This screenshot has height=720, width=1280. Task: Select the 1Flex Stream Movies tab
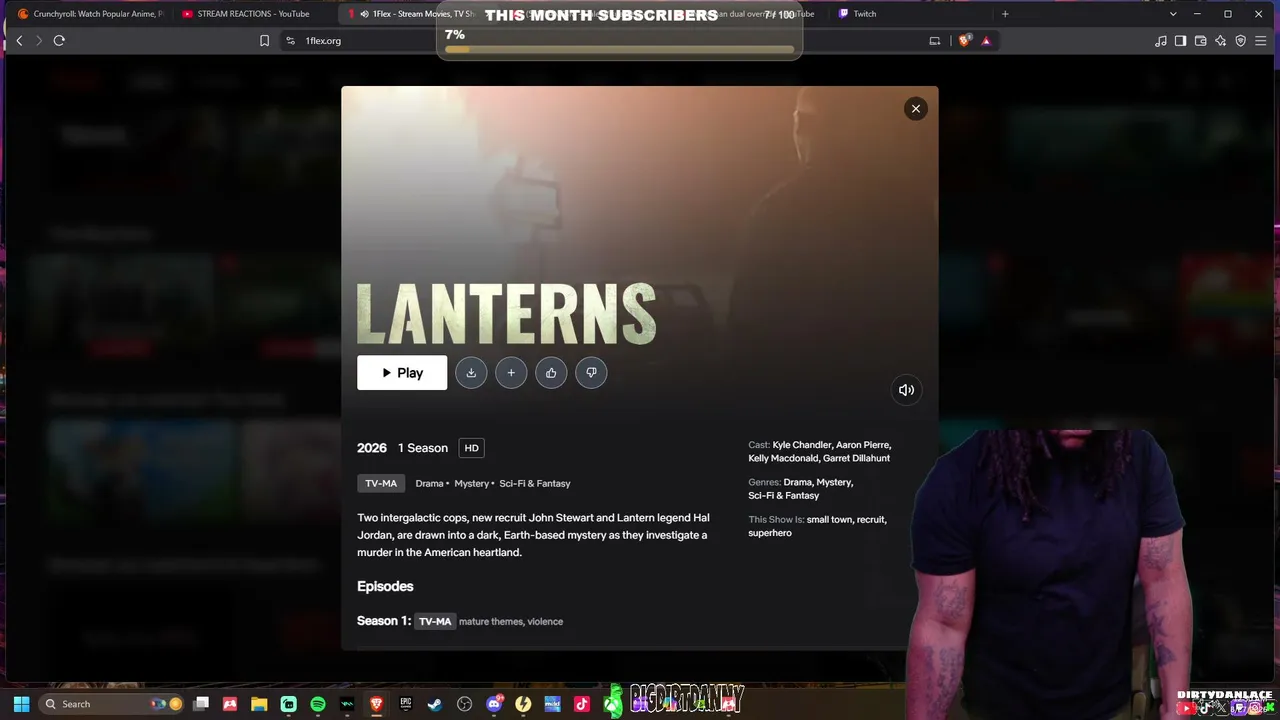415,14
